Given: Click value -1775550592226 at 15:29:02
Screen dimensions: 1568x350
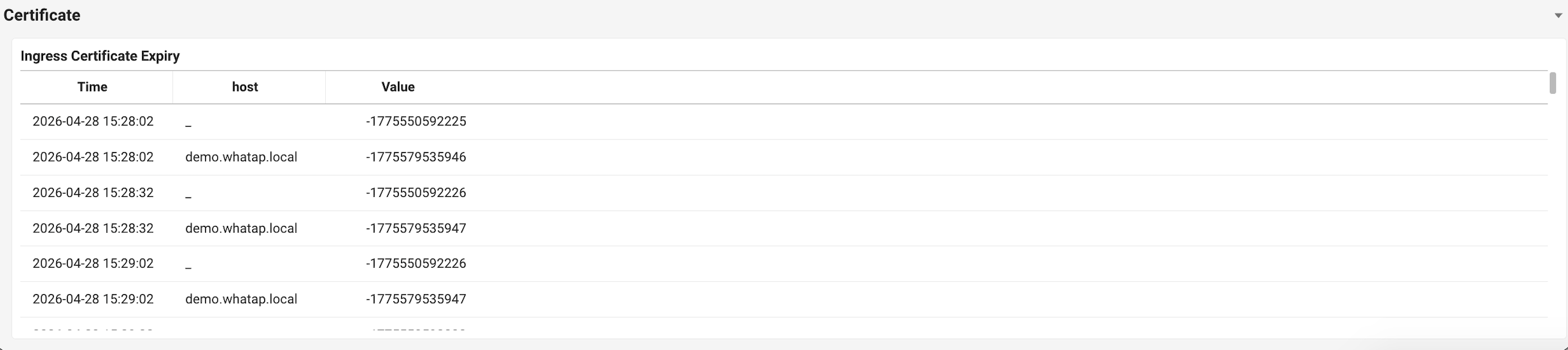Looking at the screenshot, I should point(416,263).
